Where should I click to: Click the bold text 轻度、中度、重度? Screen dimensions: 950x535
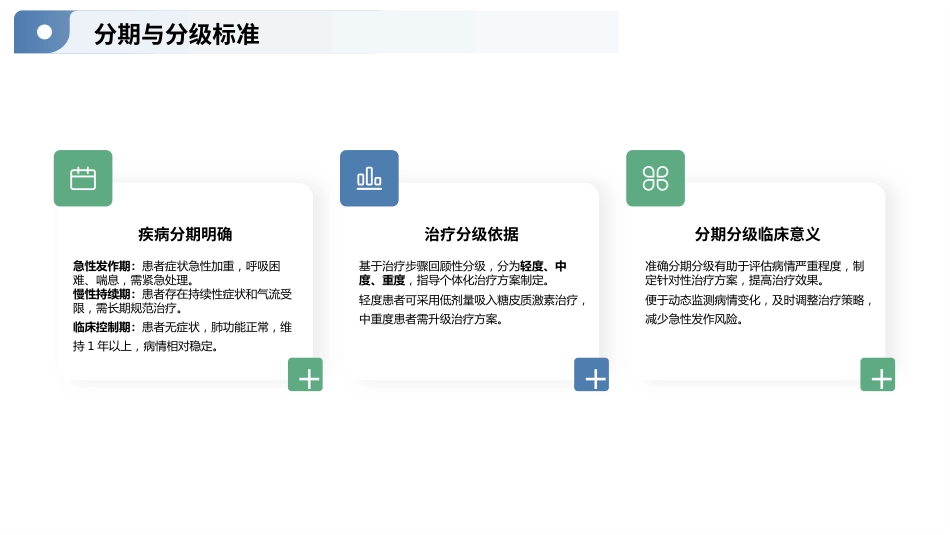[x=462, y=273]
